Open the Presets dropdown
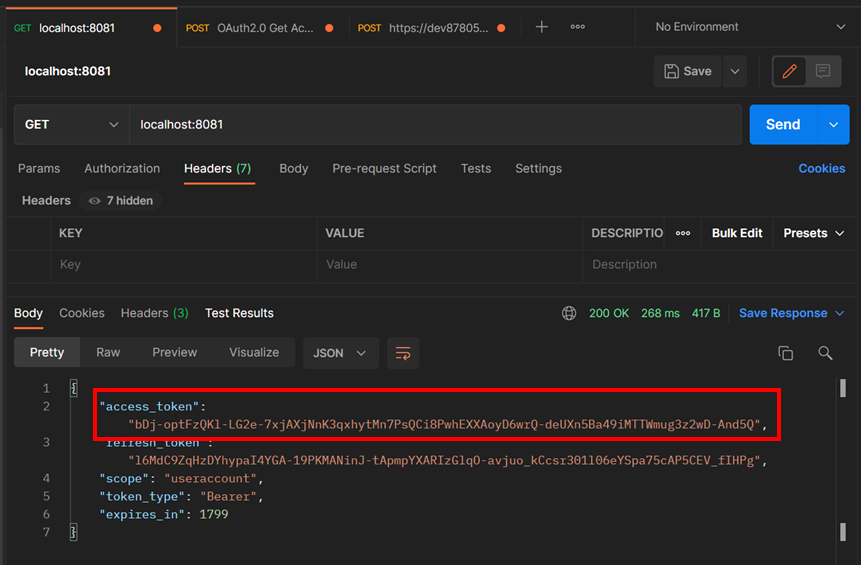 pyautogui.click(x=813, y=233)
